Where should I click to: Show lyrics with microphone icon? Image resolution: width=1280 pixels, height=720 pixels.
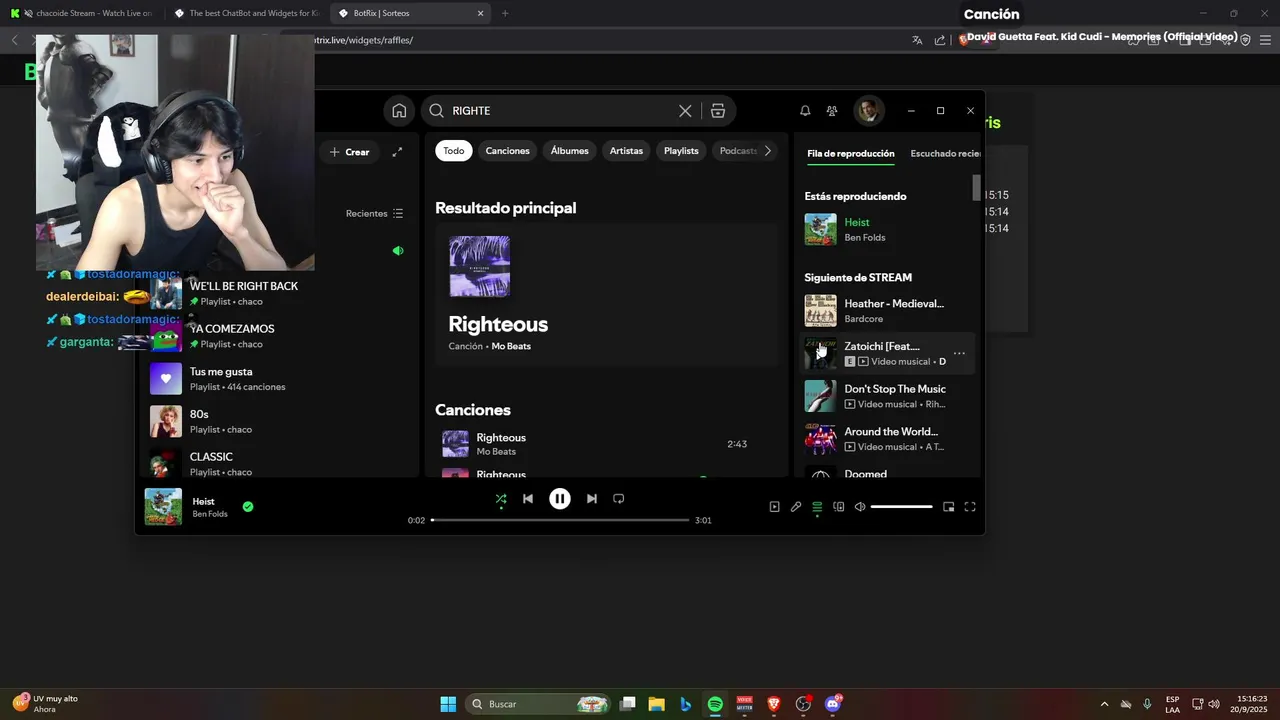click(796, 507)
